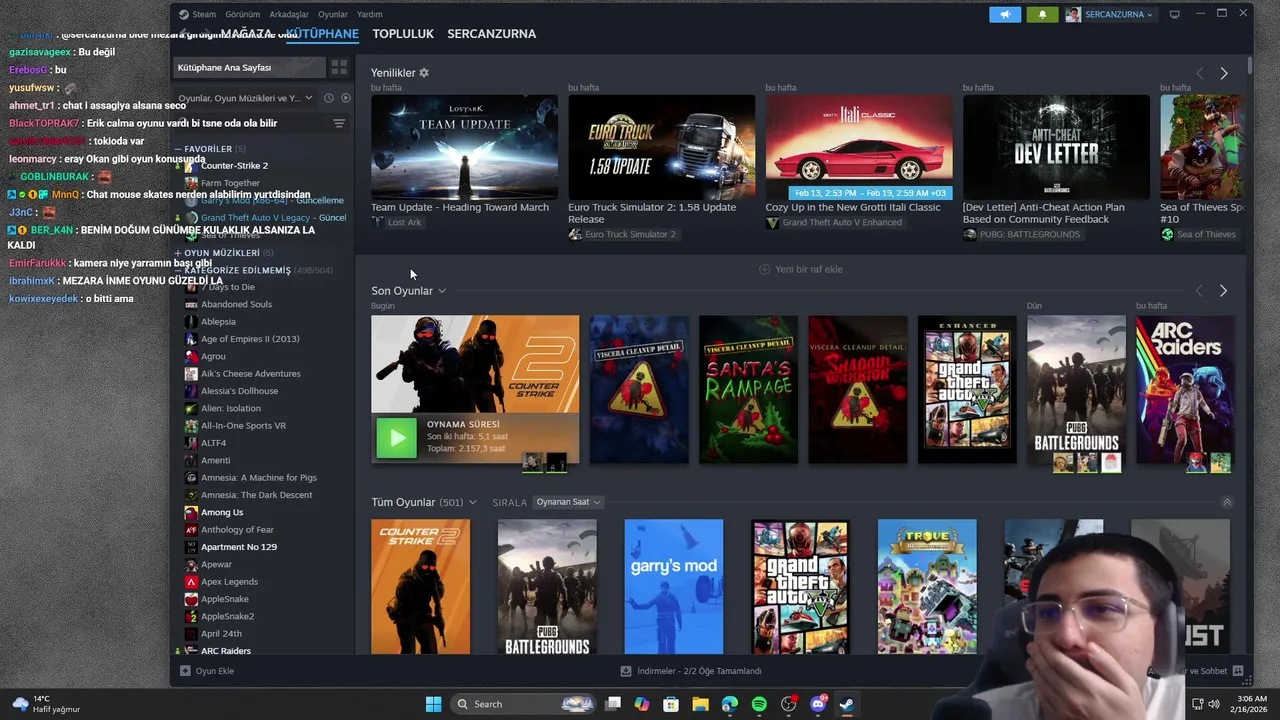Open İndirmeler status link
The width and height of the screenshot is (1280, 720).
coord(692,671)
